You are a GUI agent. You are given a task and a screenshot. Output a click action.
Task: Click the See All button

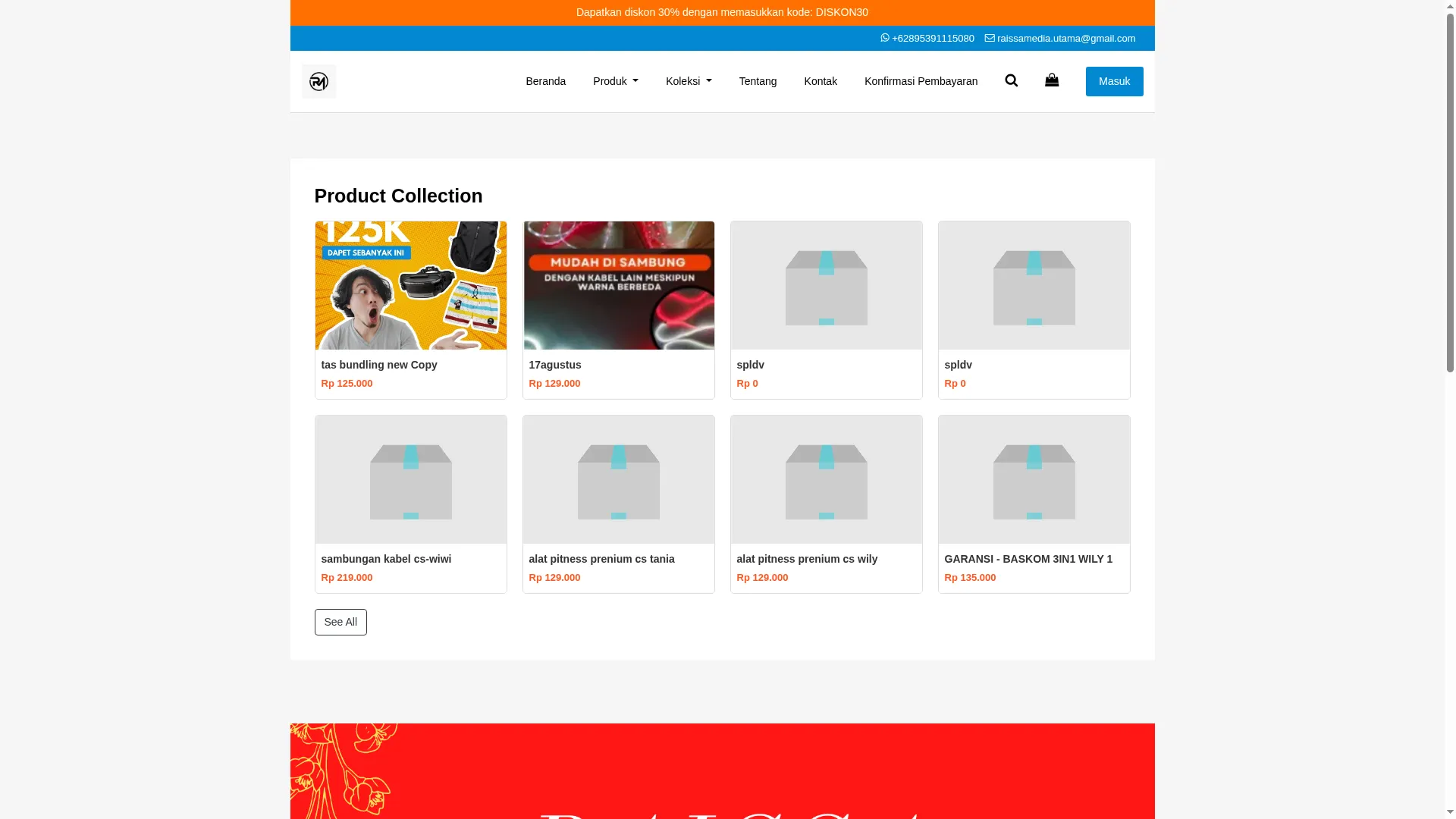(340, 622)
